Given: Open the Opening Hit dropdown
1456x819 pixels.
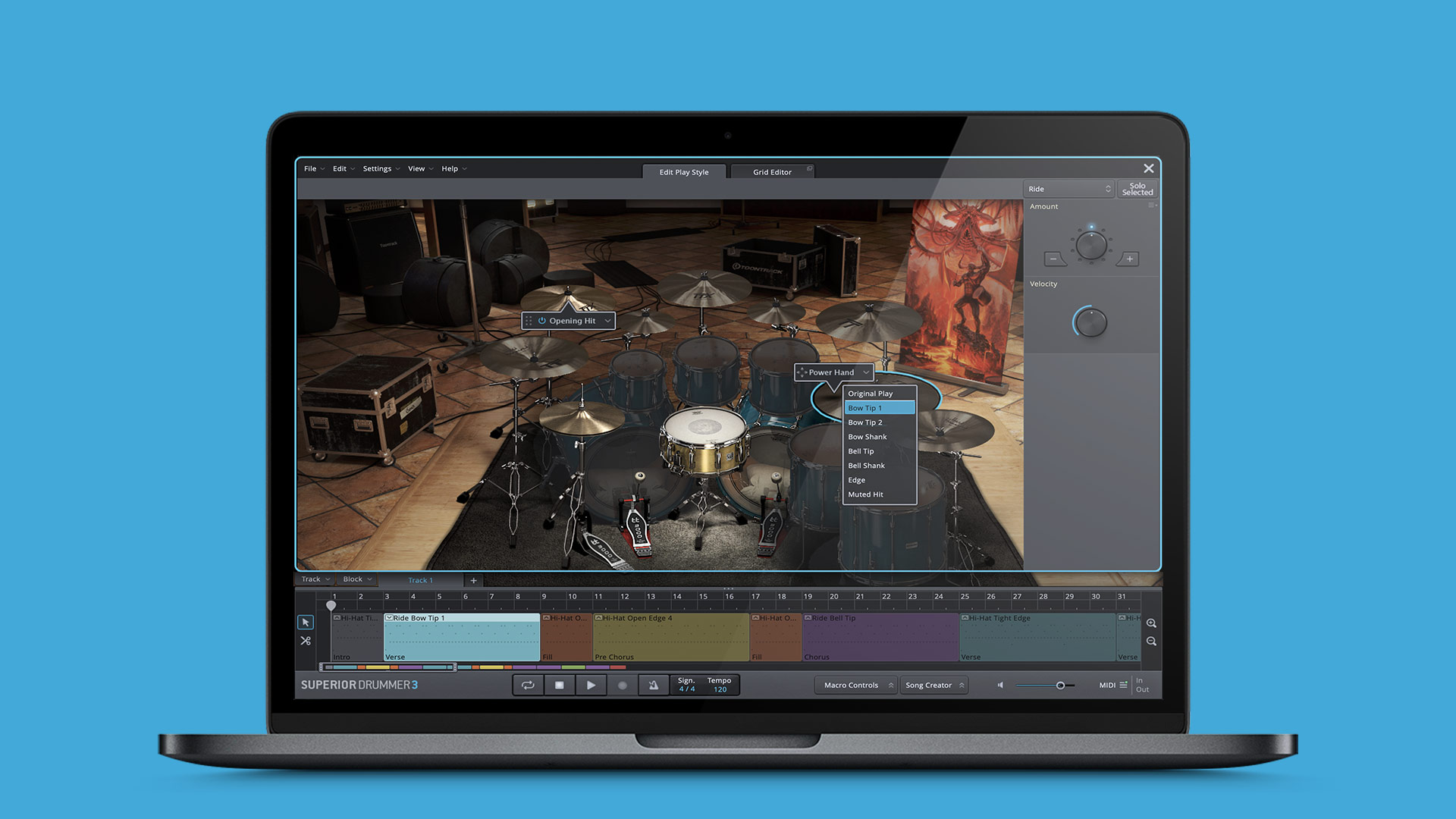Looking at the screenshot, I should 607,321.
